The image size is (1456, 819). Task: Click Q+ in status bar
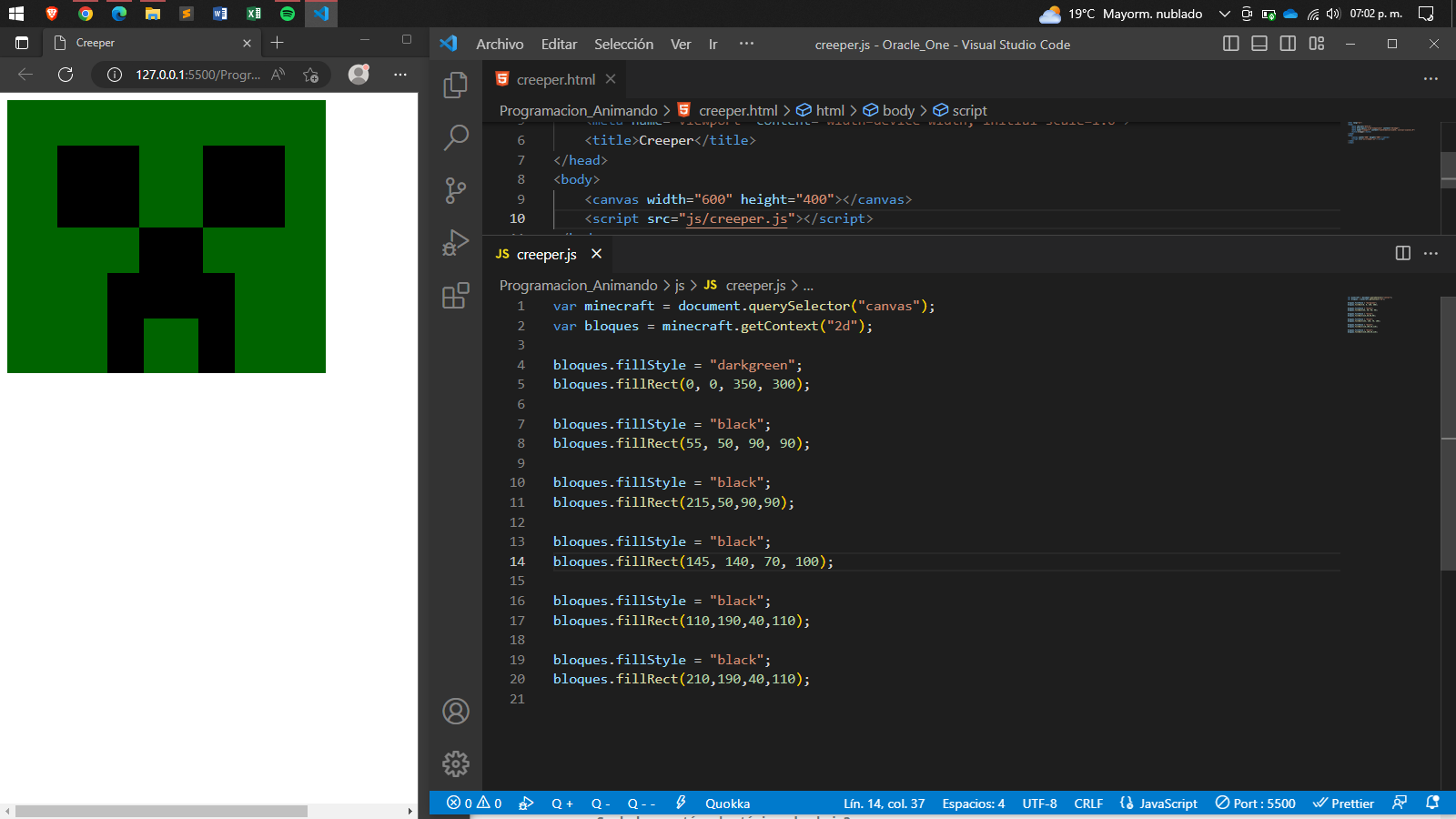562,804
